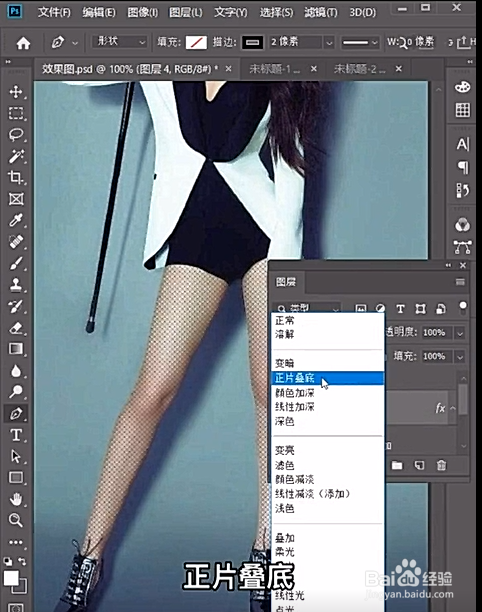The height and width of the screenshot is (612, 482).
Task: Select the Path Selection tool
Action: click(16, 456)
